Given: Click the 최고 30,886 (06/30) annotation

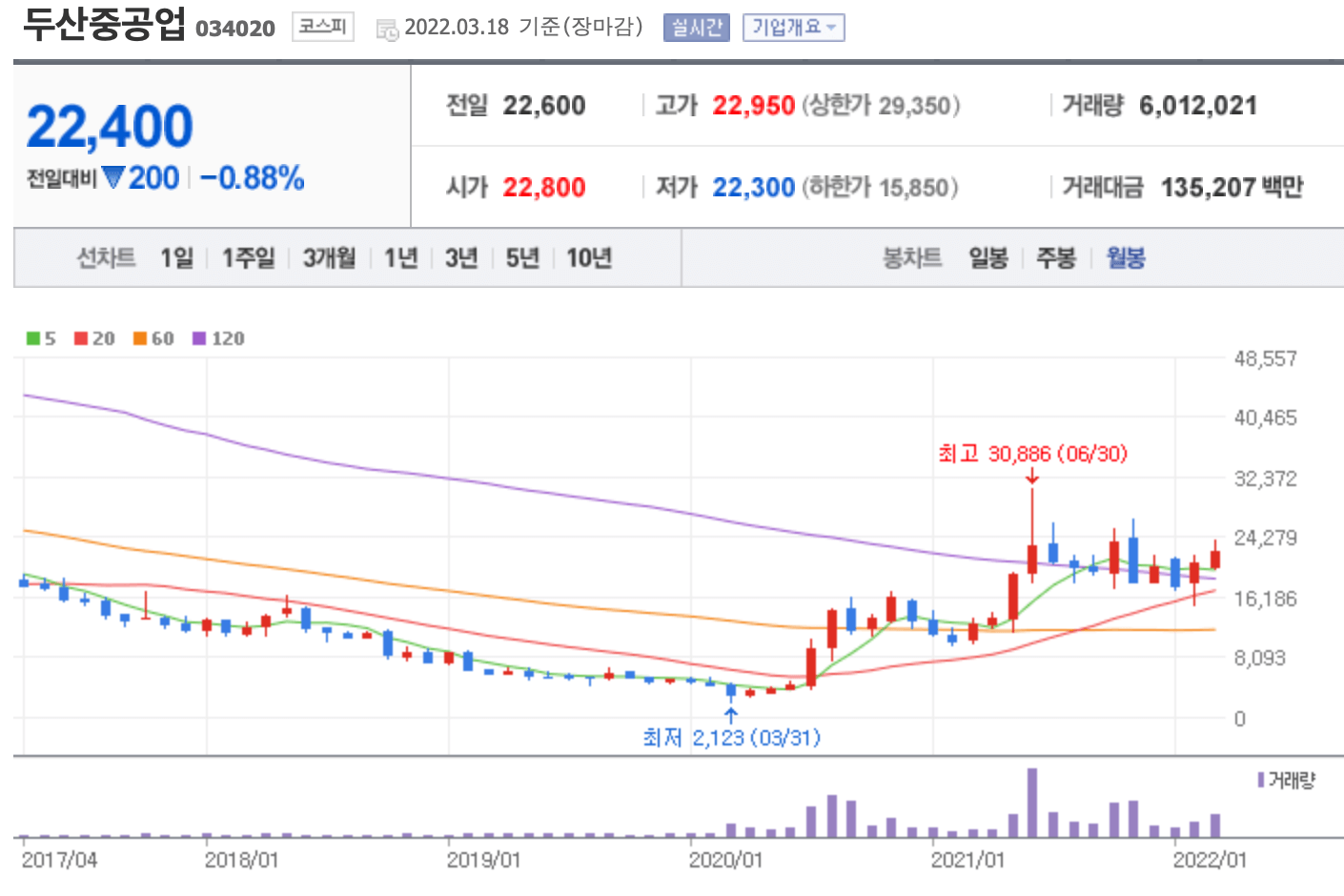Looking at the screenshot, I should click(1032, 454).
